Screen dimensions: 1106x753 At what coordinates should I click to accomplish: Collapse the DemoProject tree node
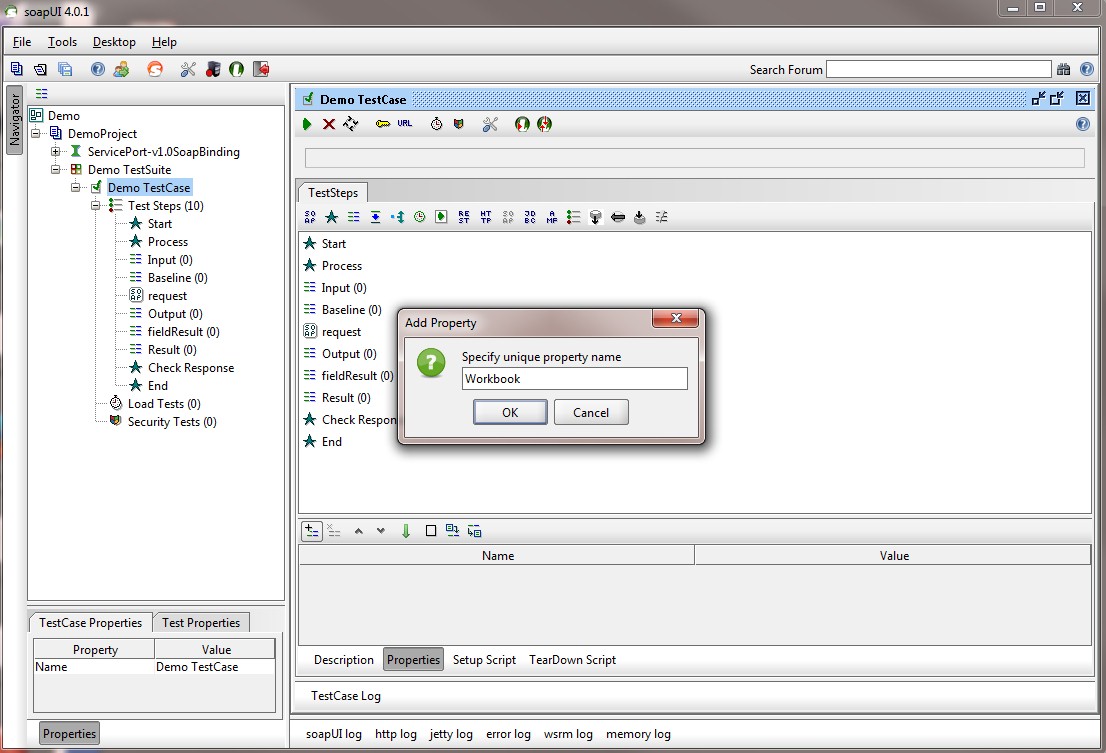(x=35, y=133)
